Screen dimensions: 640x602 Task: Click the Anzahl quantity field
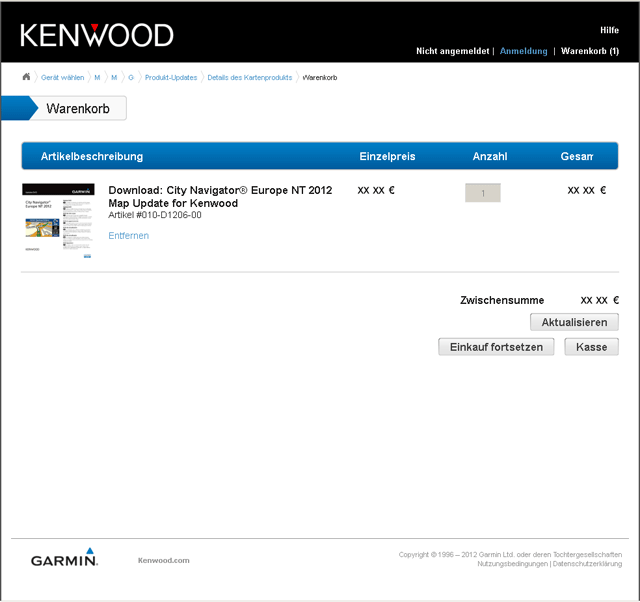click(x=482, y=193)
